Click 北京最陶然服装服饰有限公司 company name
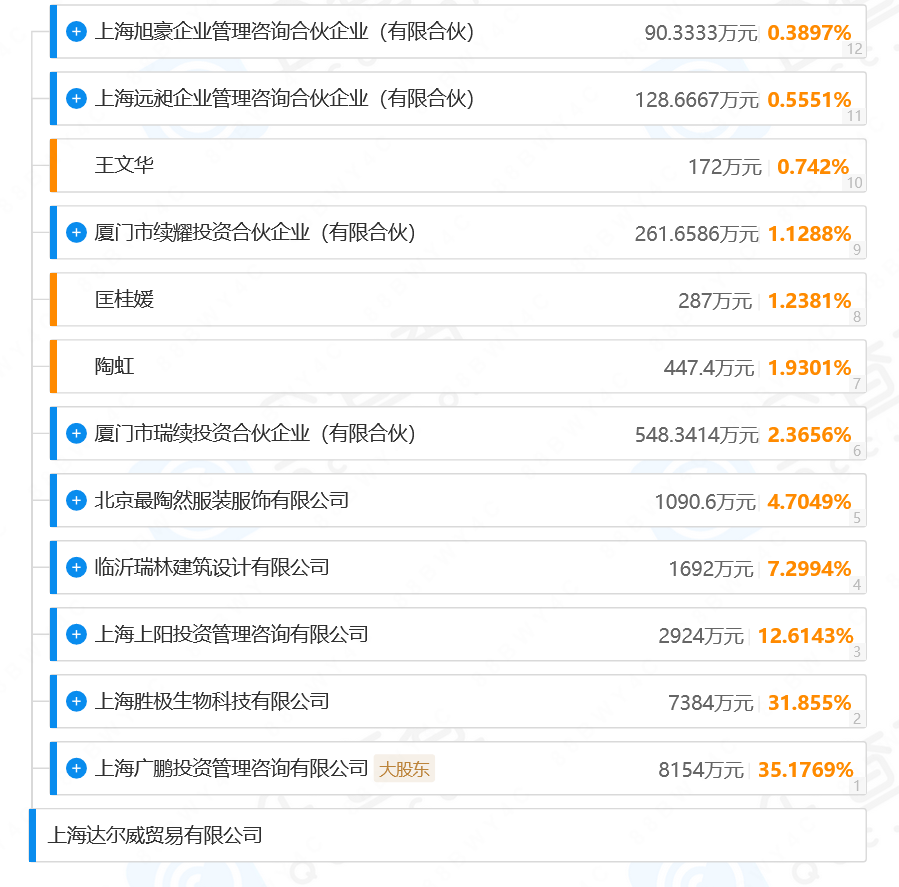The image size is (899, 887). click(x=222, y=500)
